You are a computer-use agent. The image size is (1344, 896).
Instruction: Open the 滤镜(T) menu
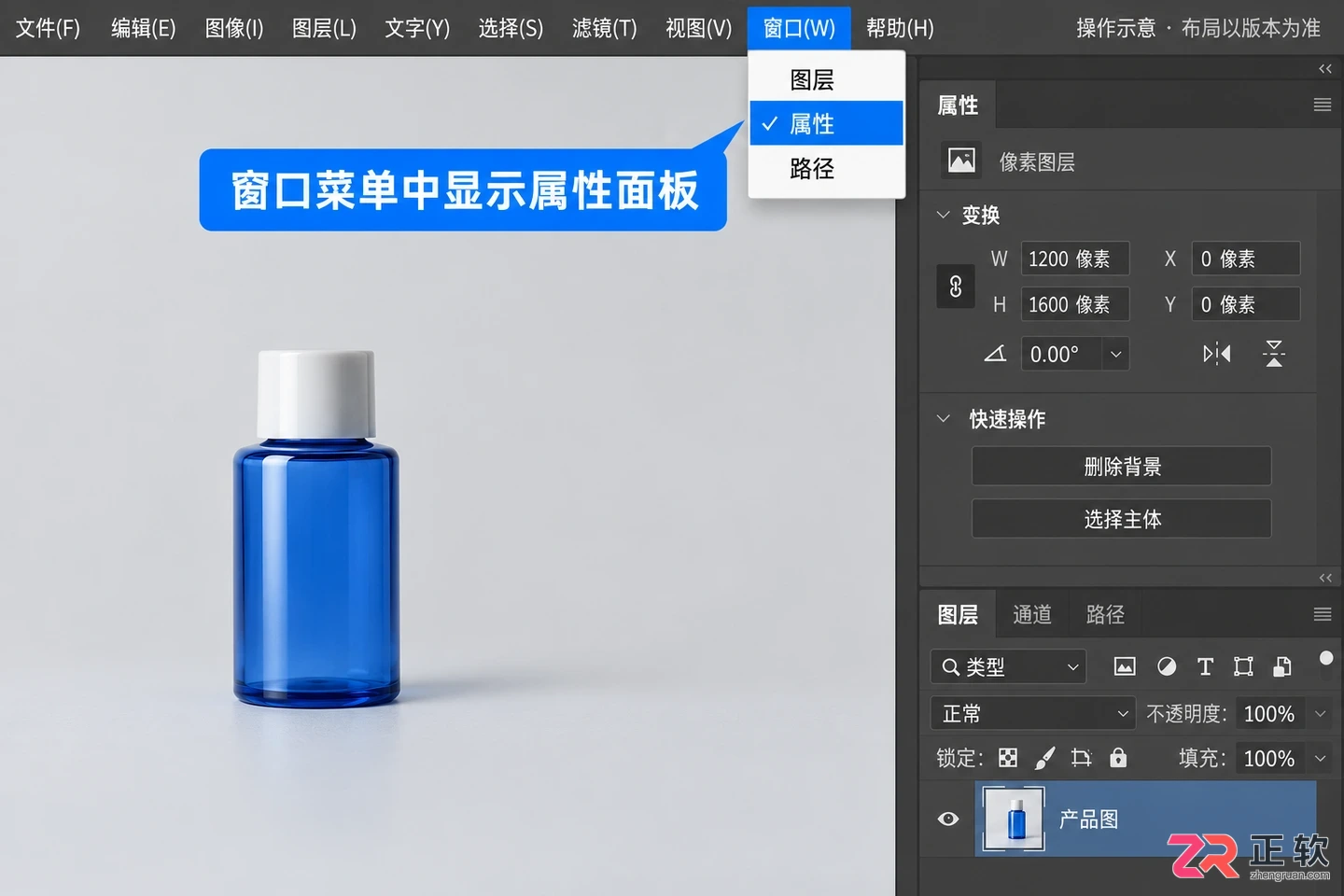(605, 28)
